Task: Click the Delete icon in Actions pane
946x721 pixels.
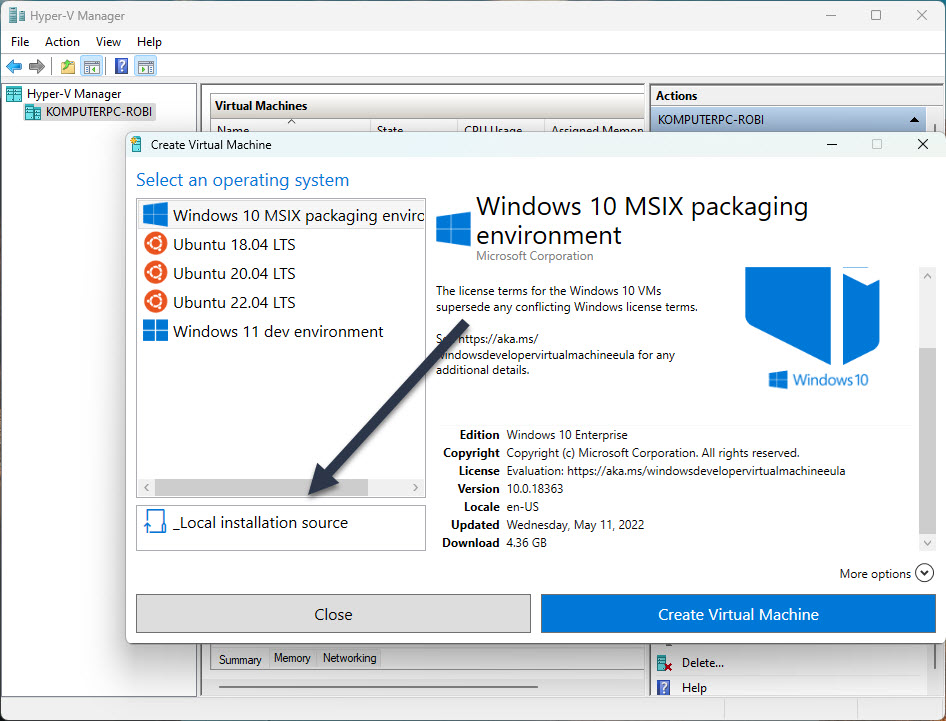Action: point(664,662)
